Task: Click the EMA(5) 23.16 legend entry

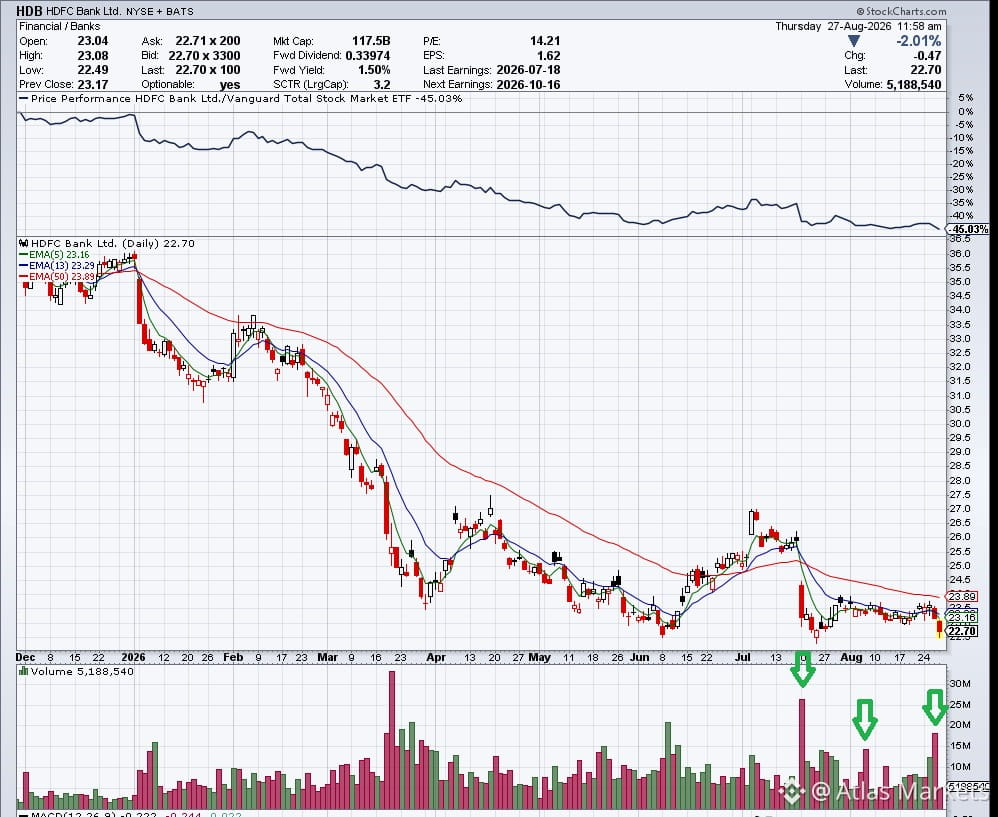Action: [54, 255]
